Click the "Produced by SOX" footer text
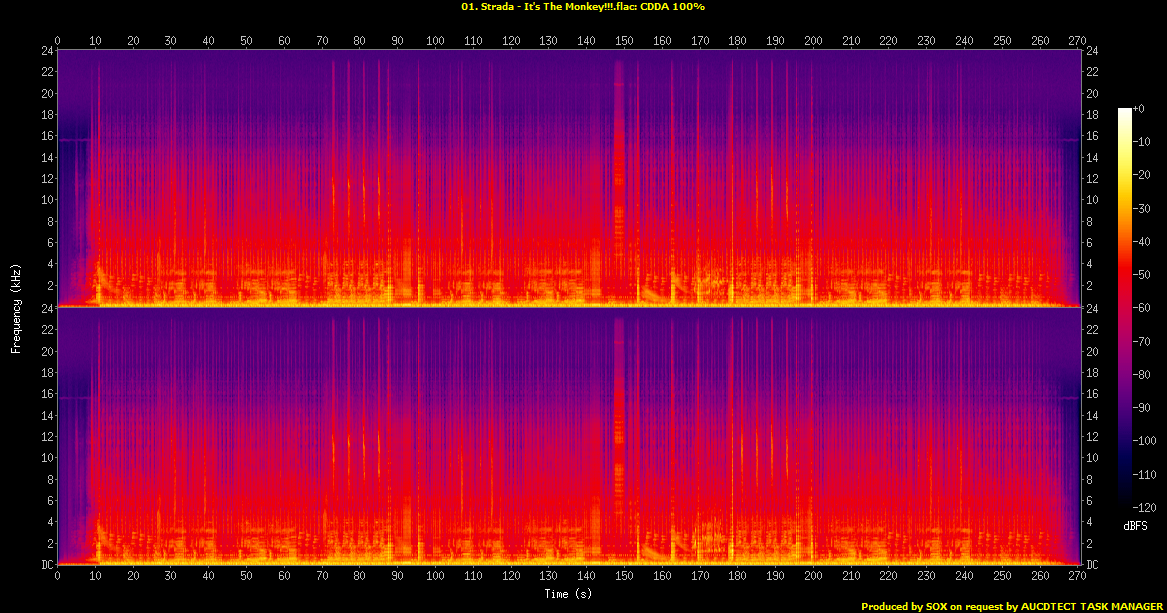 [x=904, y=606]
